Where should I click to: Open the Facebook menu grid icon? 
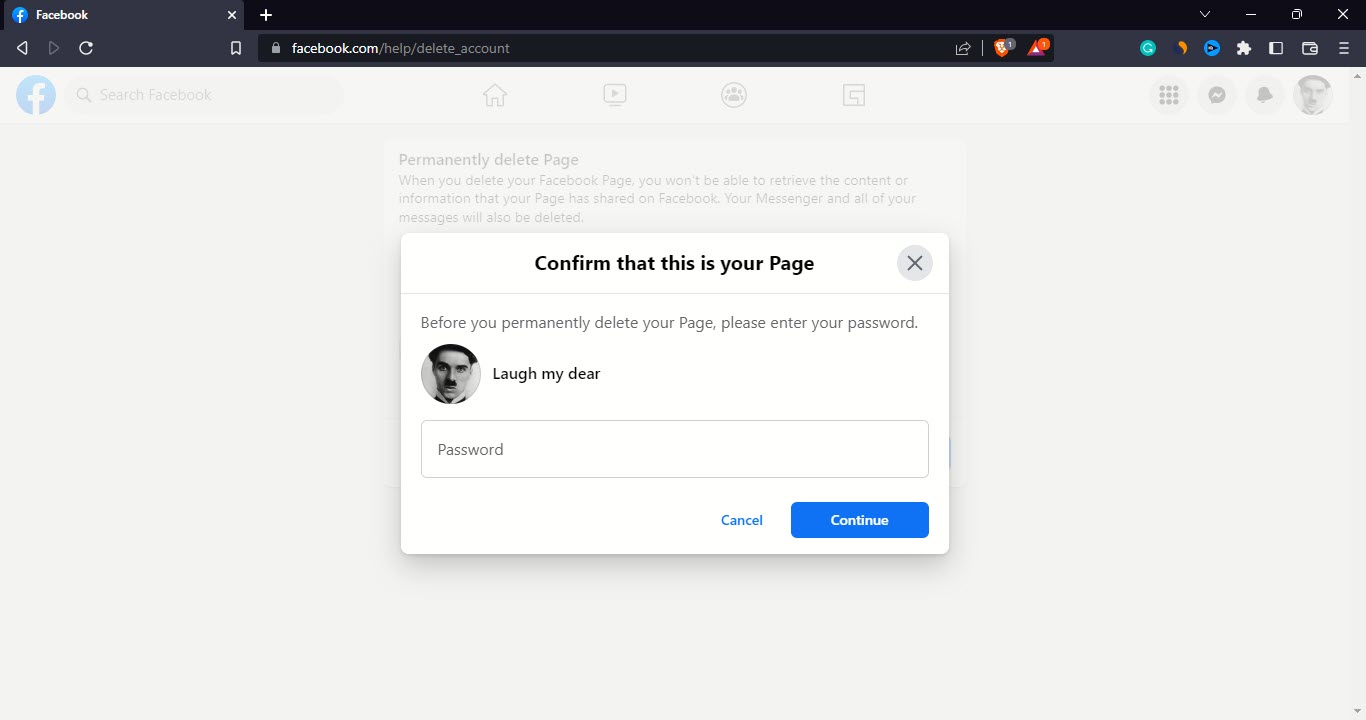(1168, 95)
